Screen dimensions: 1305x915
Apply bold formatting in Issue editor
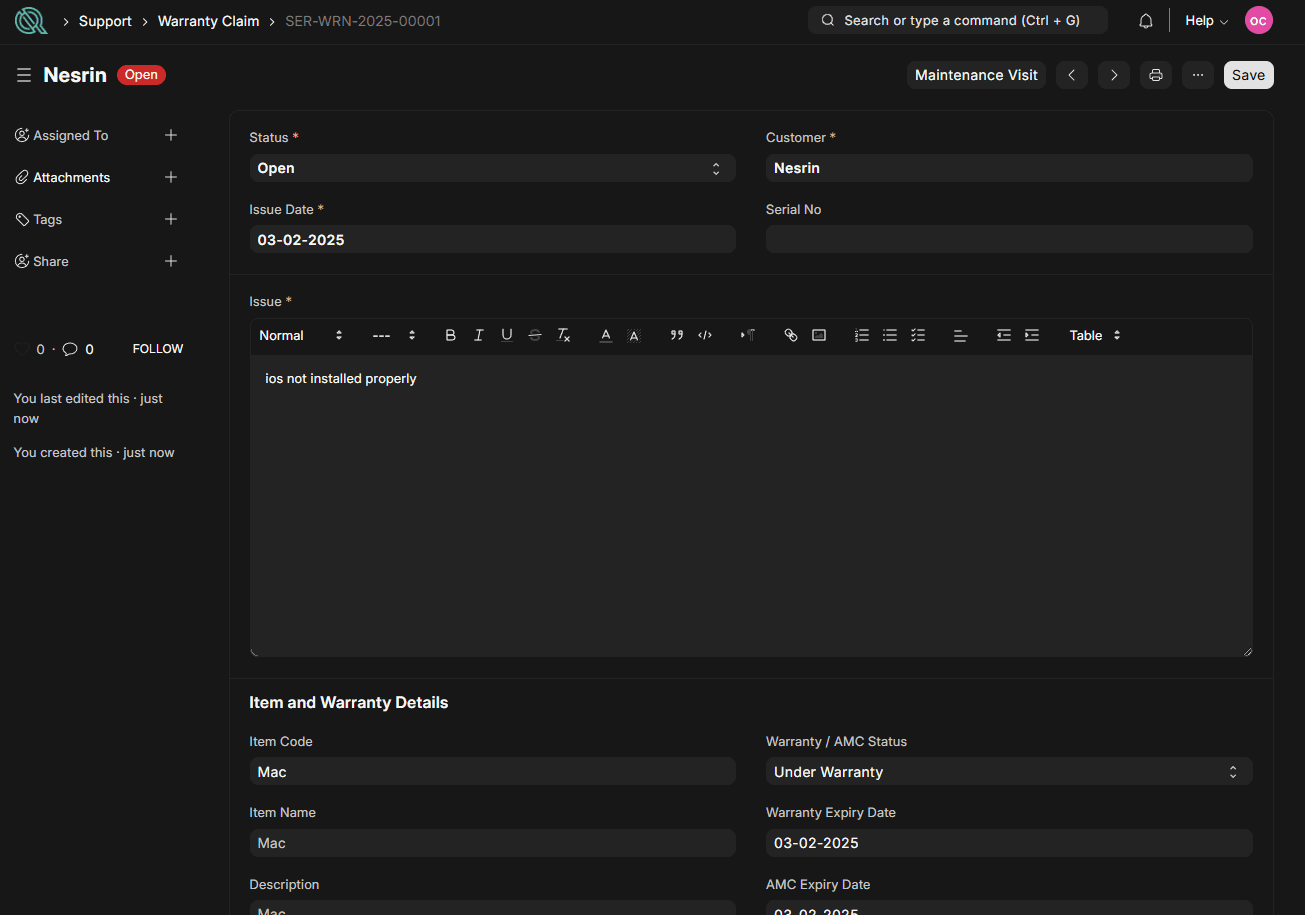coord(451,335)
